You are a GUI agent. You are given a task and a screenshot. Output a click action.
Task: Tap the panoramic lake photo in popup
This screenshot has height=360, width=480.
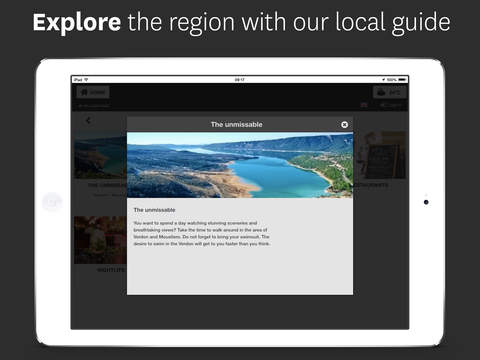(x=240, y=165)
